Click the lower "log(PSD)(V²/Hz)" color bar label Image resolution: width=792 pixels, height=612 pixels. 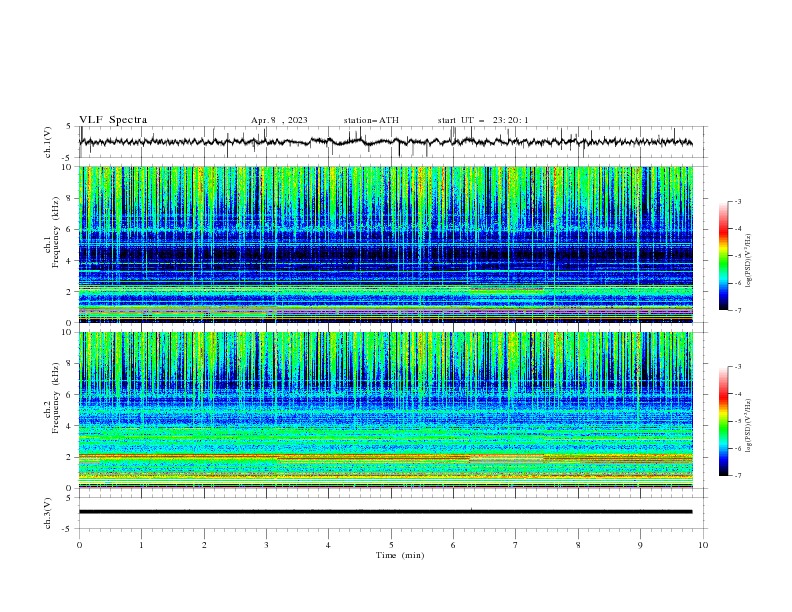coord(749,426)
